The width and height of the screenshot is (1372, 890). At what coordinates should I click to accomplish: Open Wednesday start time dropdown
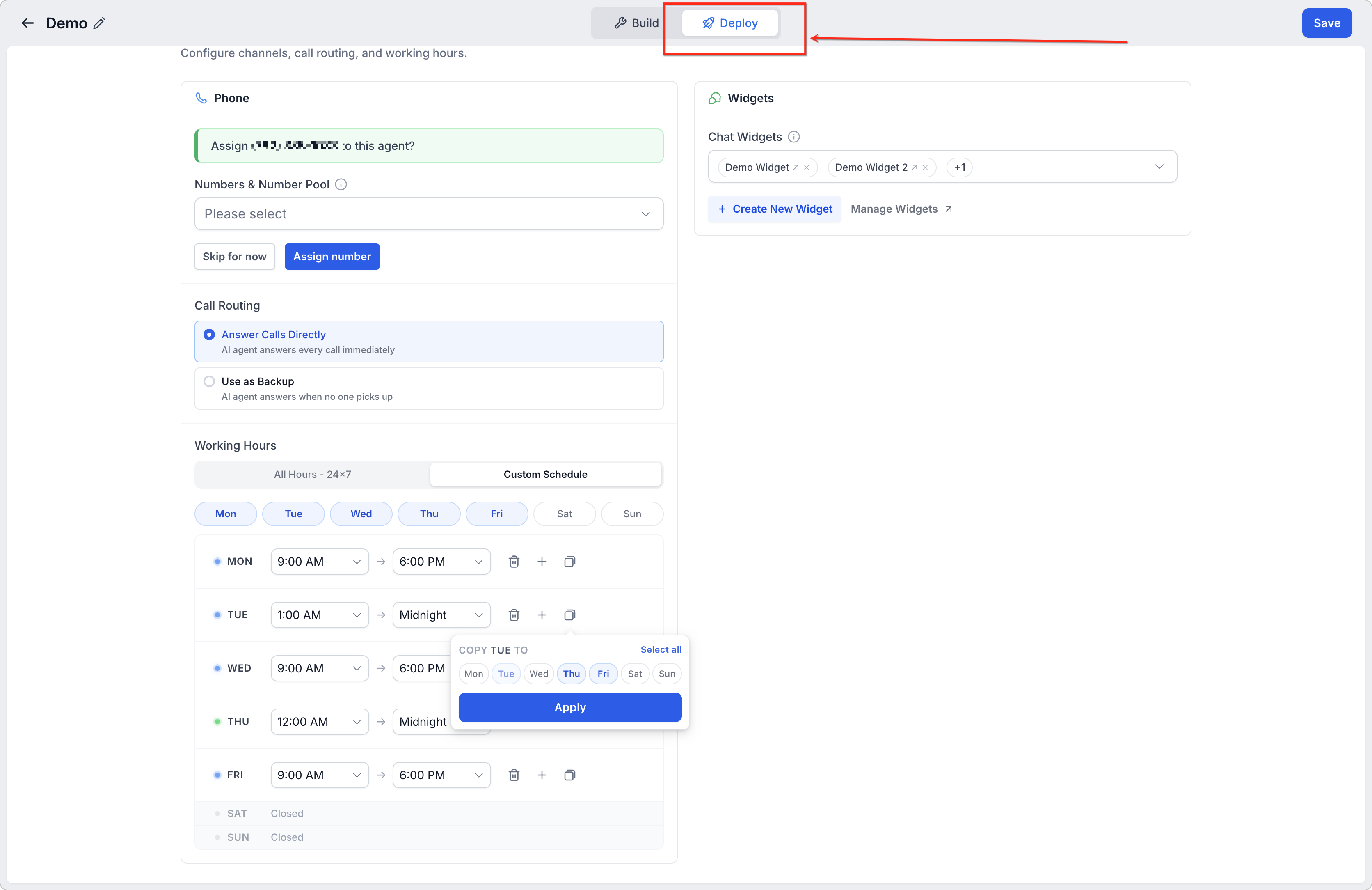[x=320, y=668]
